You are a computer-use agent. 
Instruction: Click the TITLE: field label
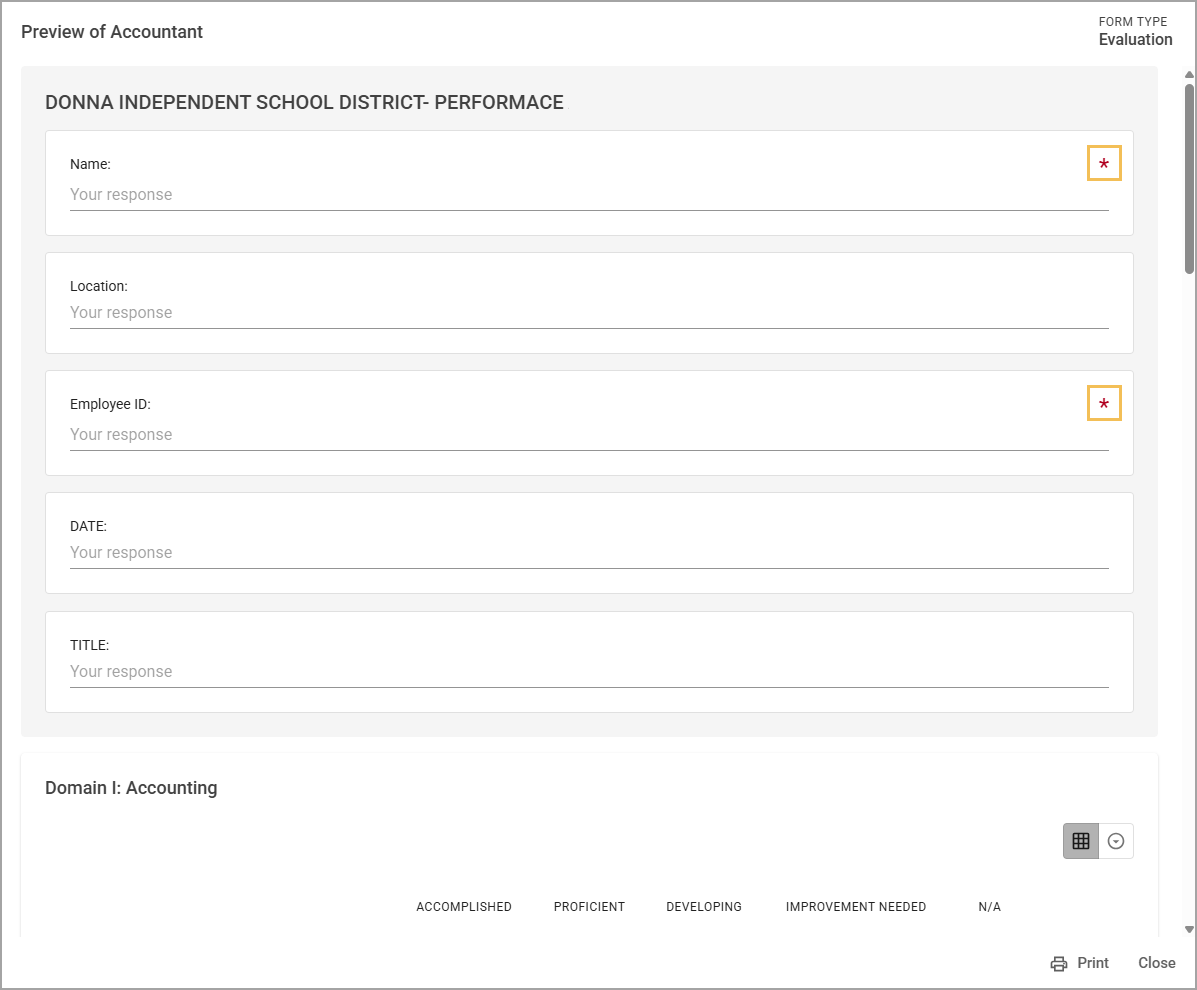pyautogui.click(x=89, y=646)
